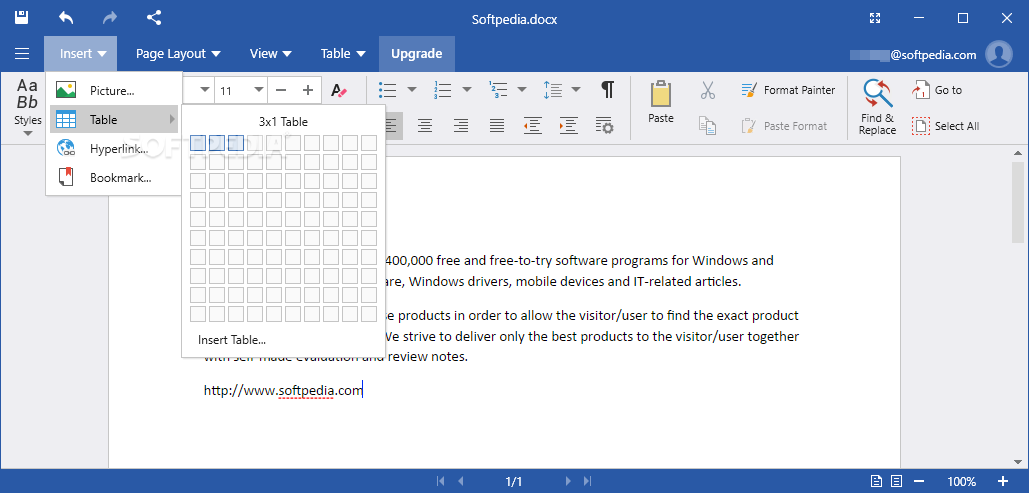Expand the Table submenu item
1029x493 pixels.
pos(114,119)
